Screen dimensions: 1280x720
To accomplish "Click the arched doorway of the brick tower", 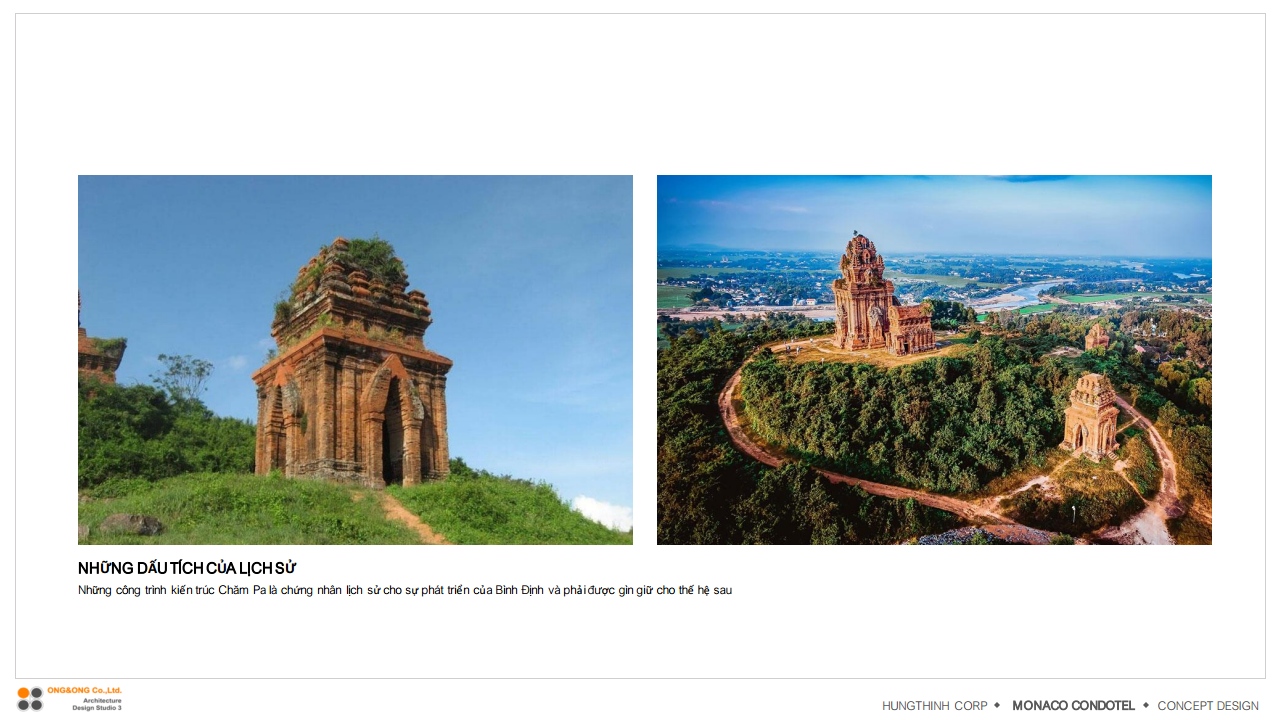I will [393, 430].
